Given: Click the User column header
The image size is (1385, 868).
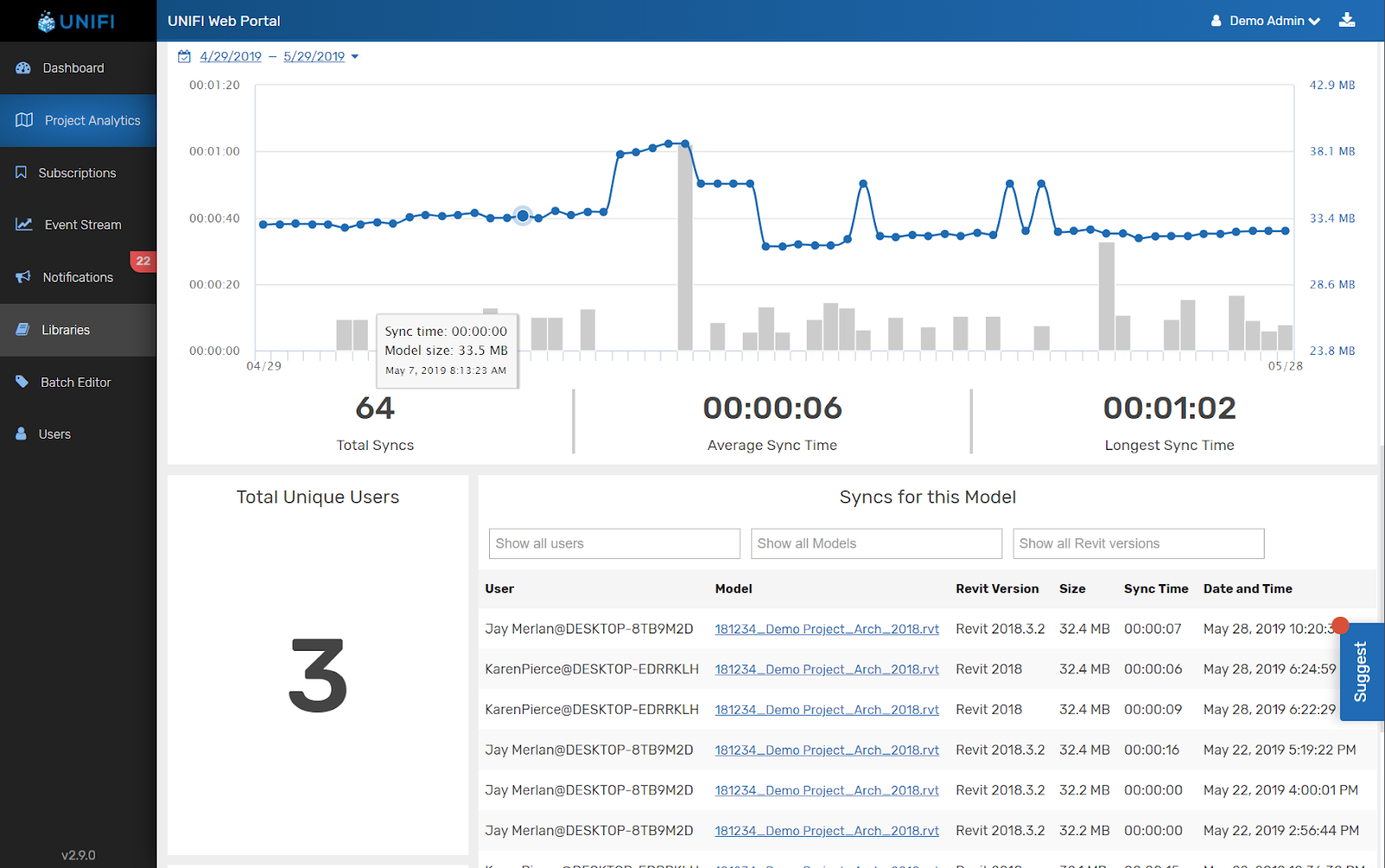Looking at the screenshot, I should 499,588.
